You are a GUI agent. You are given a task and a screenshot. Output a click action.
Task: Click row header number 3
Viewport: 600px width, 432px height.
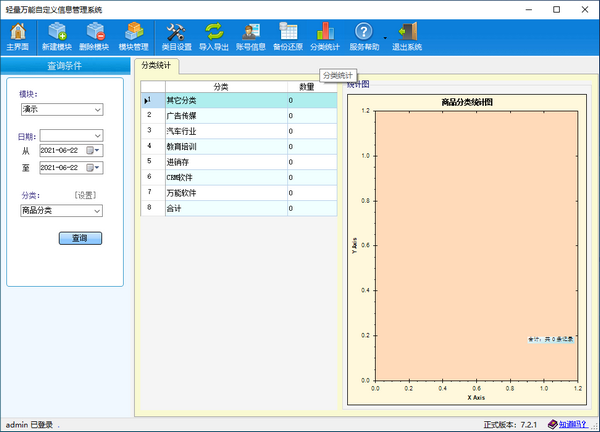point(153,131)
